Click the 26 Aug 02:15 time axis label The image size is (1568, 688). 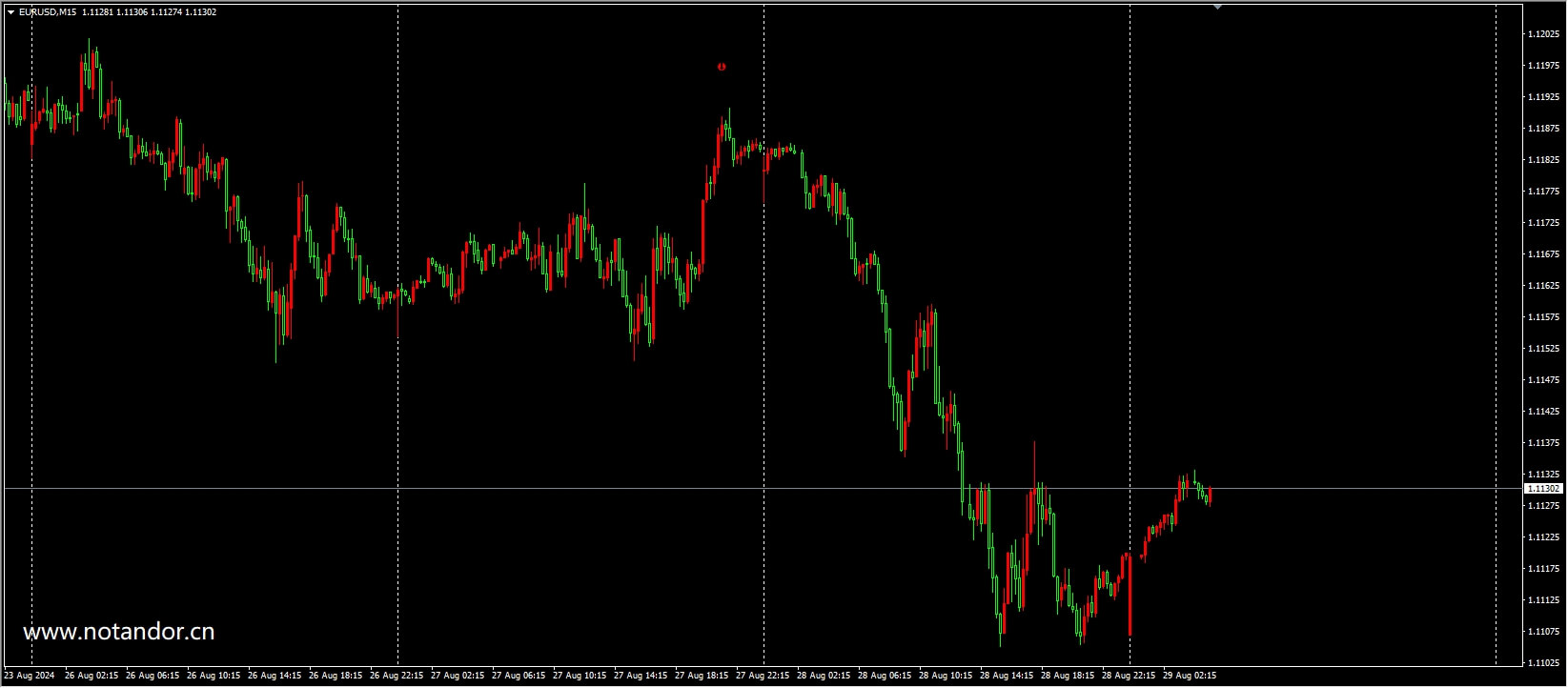(x=92, y=676)
